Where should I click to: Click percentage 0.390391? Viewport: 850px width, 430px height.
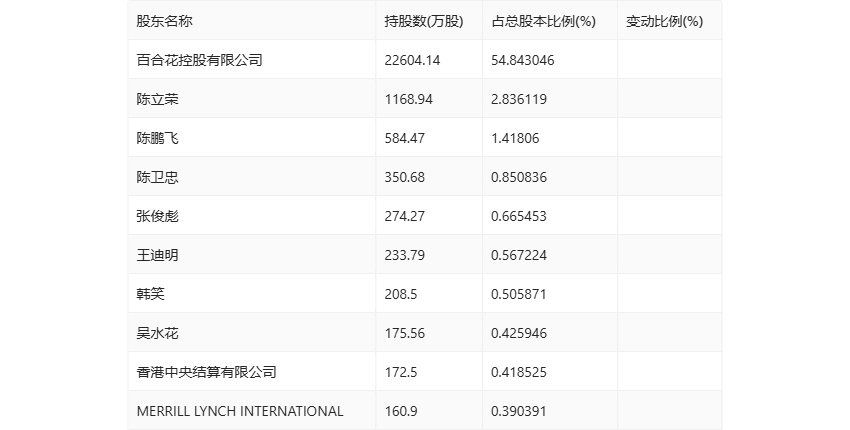pos(519,412)
